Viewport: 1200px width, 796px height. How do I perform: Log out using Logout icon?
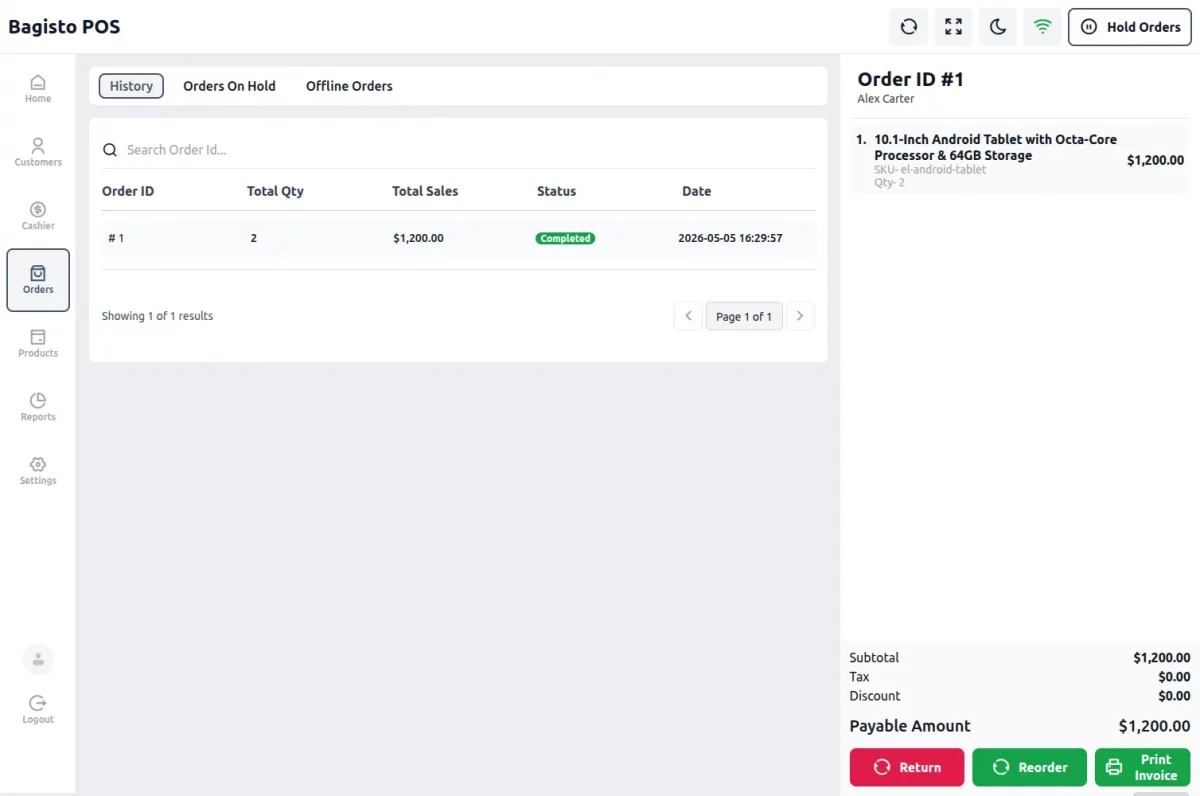[x=38, y=709]
